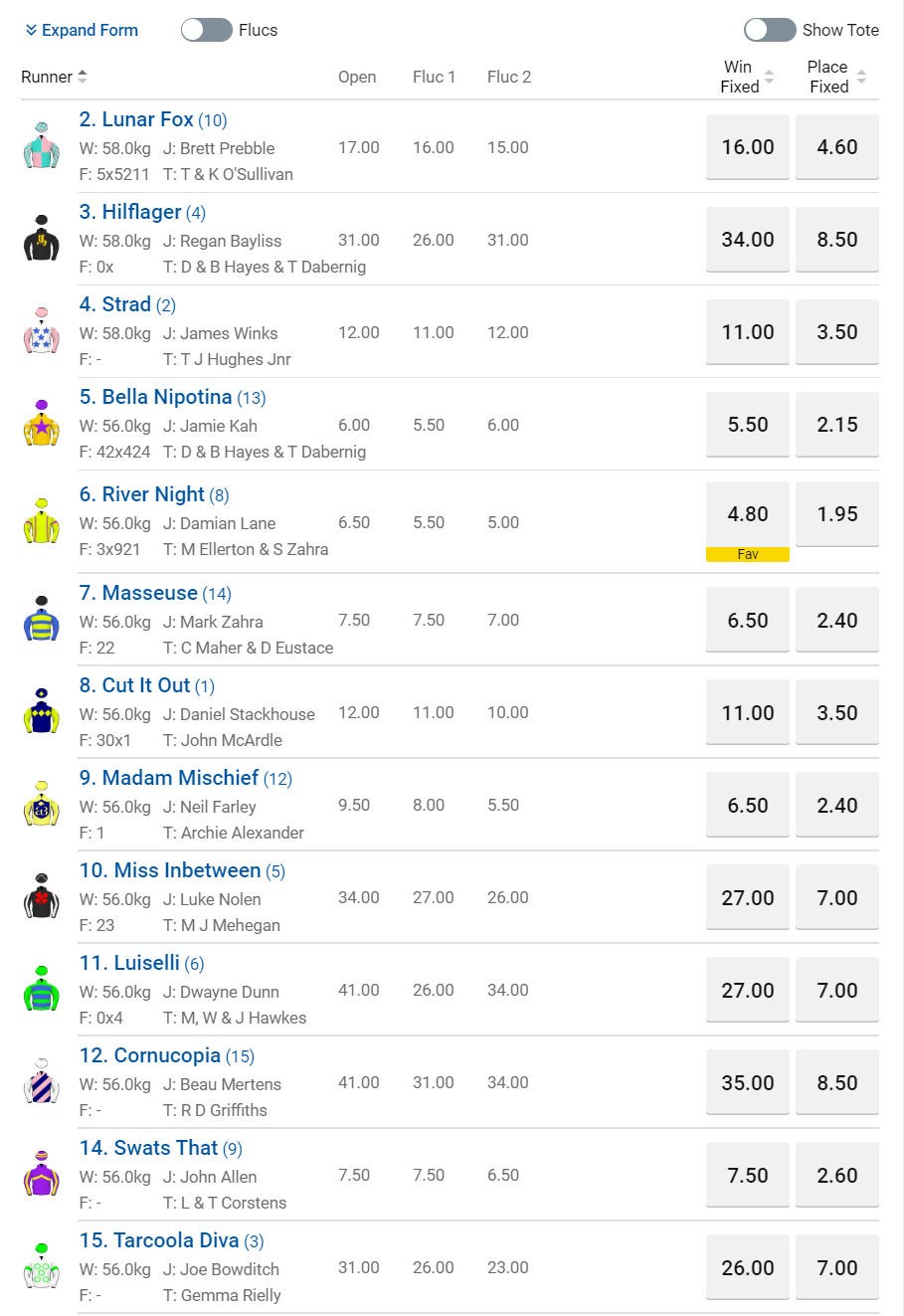Select Cut It Out win odds 11.00
Image resolution: width=904 pixels, height=1316 pixels.
[748, 712]
